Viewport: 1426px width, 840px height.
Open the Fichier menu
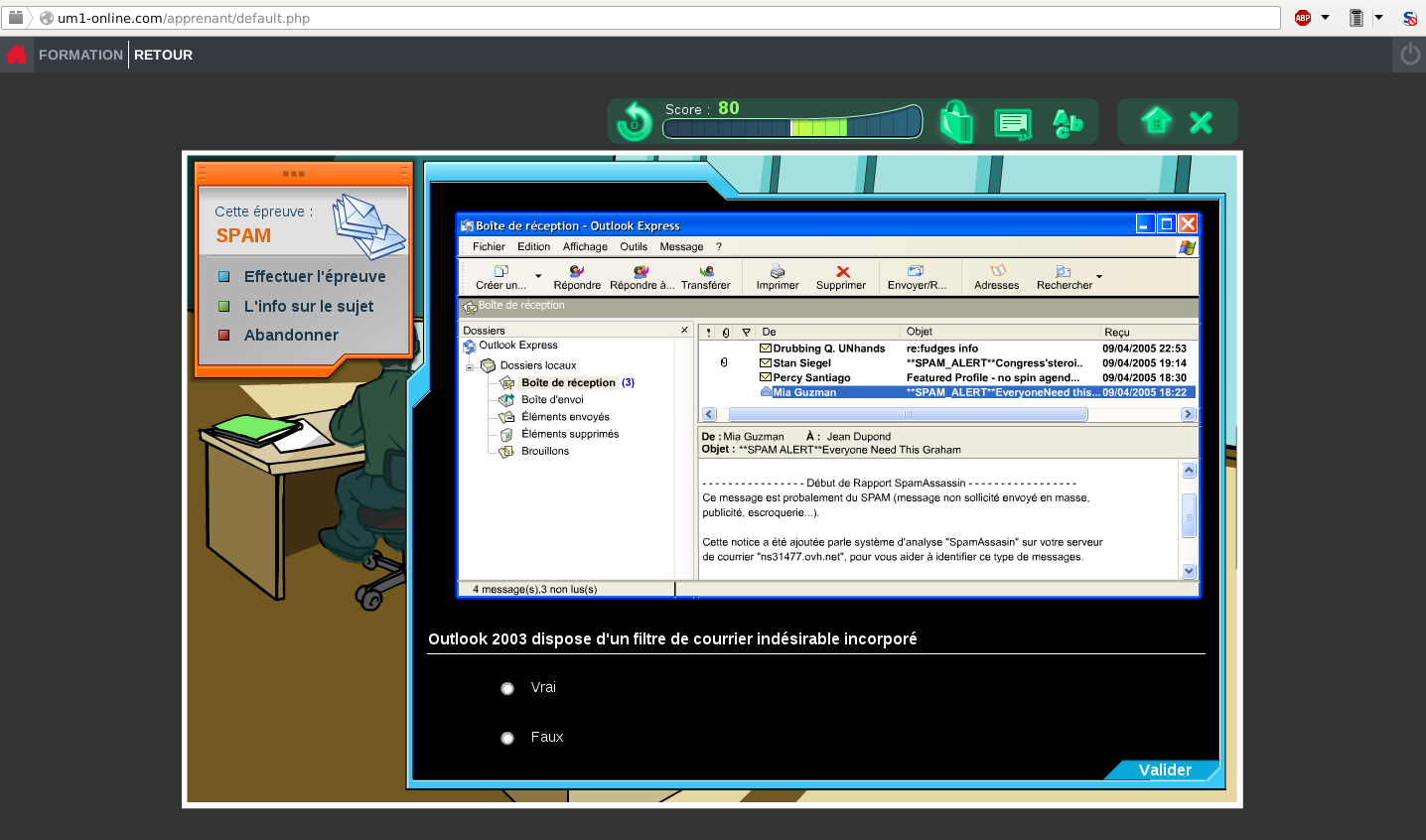(489, 246)
